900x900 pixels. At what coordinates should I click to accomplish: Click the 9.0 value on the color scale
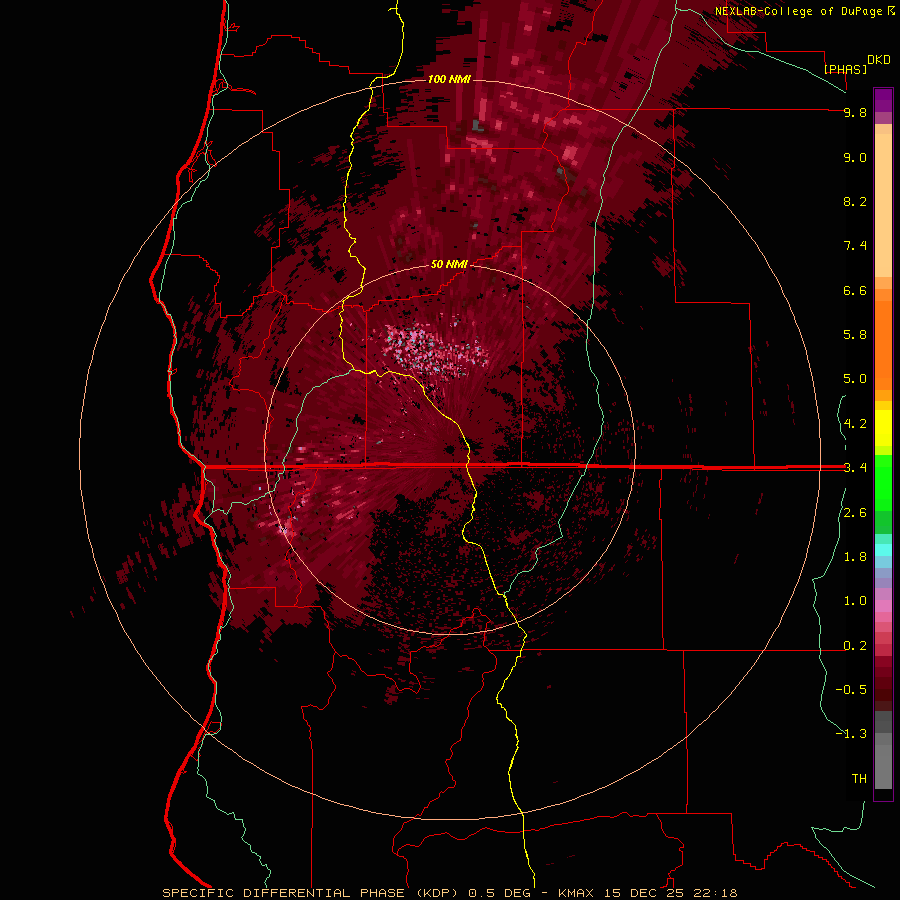(855, 157)
